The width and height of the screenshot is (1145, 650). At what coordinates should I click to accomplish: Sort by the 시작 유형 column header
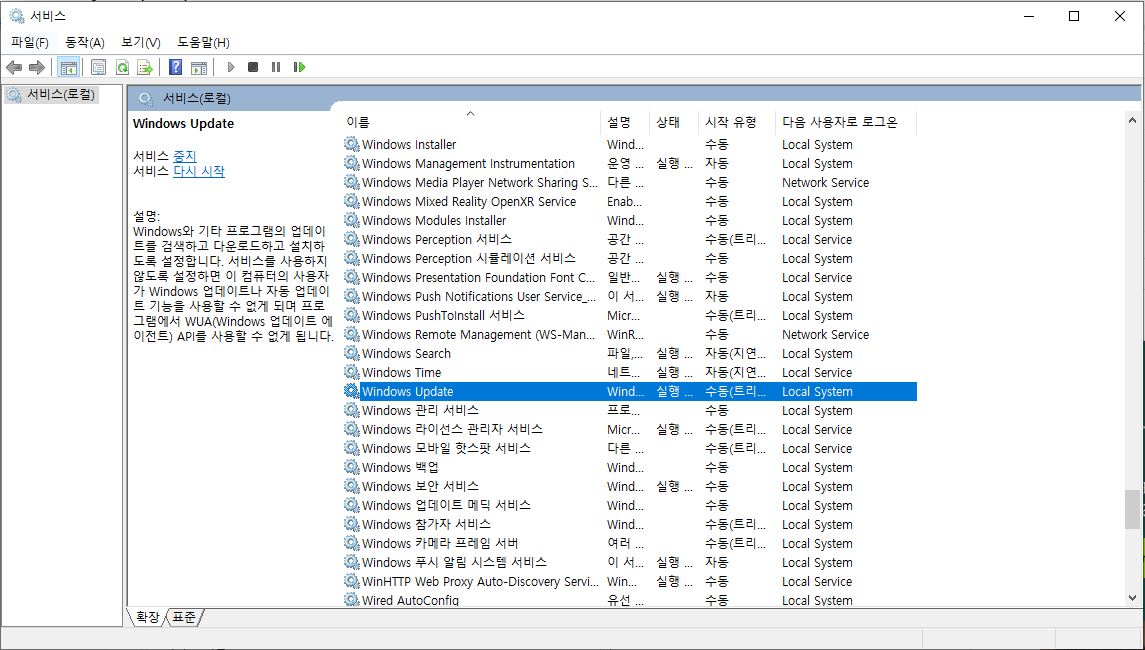[736, 122]
